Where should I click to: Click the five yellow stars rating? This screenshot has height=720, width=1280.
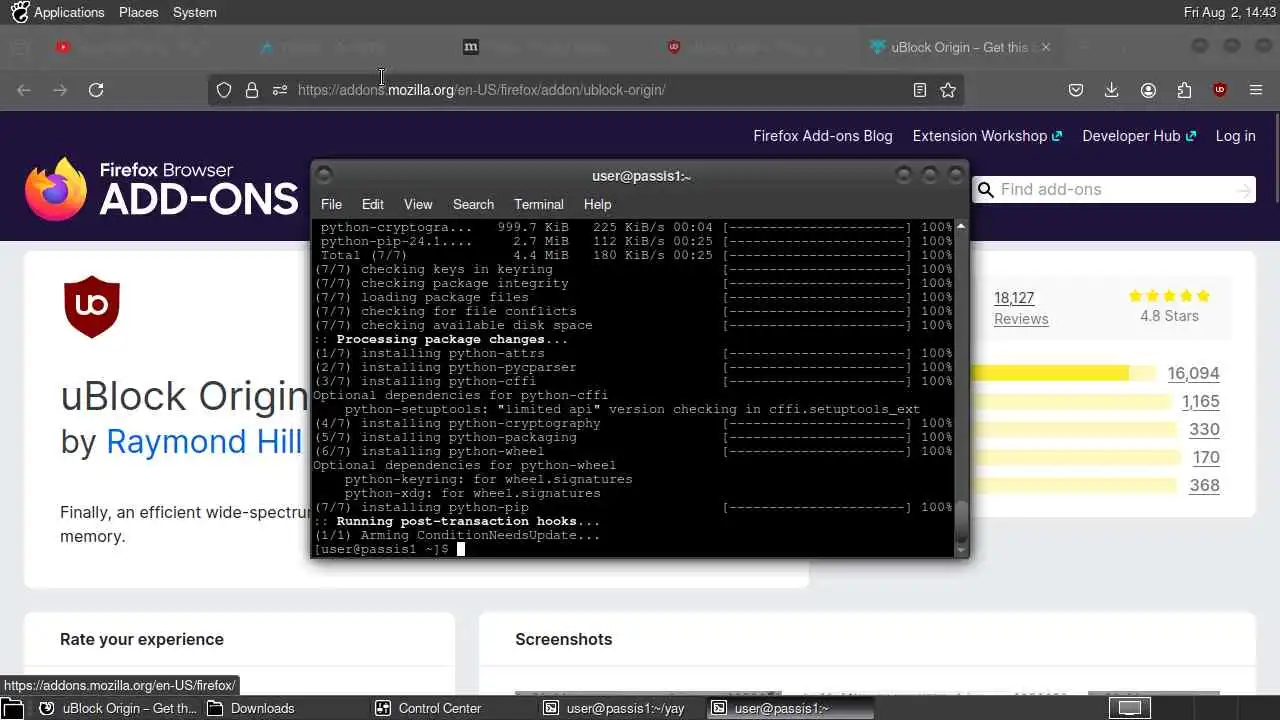pyautogui.click(x=1169, y=296)
